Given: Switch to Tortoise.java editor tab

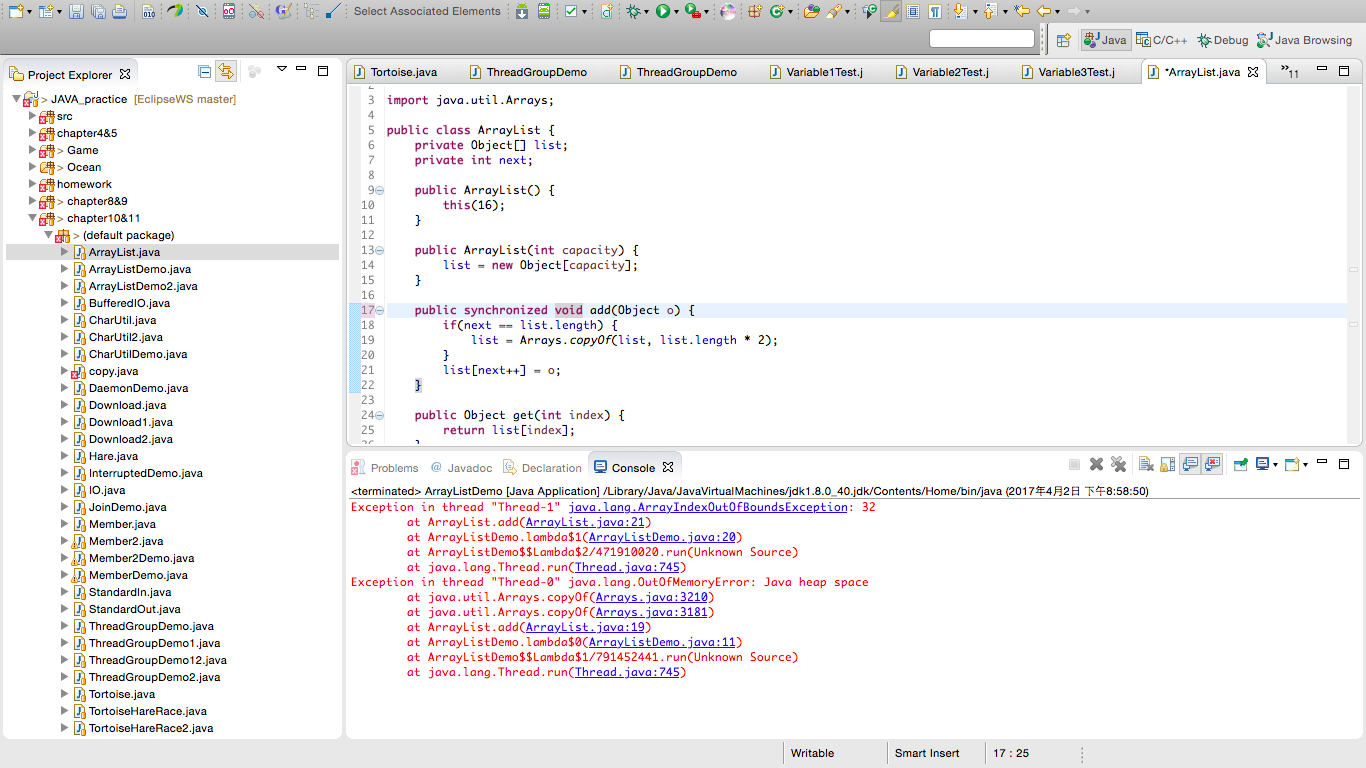Looking at the screenshot, I should pos(403,72).
